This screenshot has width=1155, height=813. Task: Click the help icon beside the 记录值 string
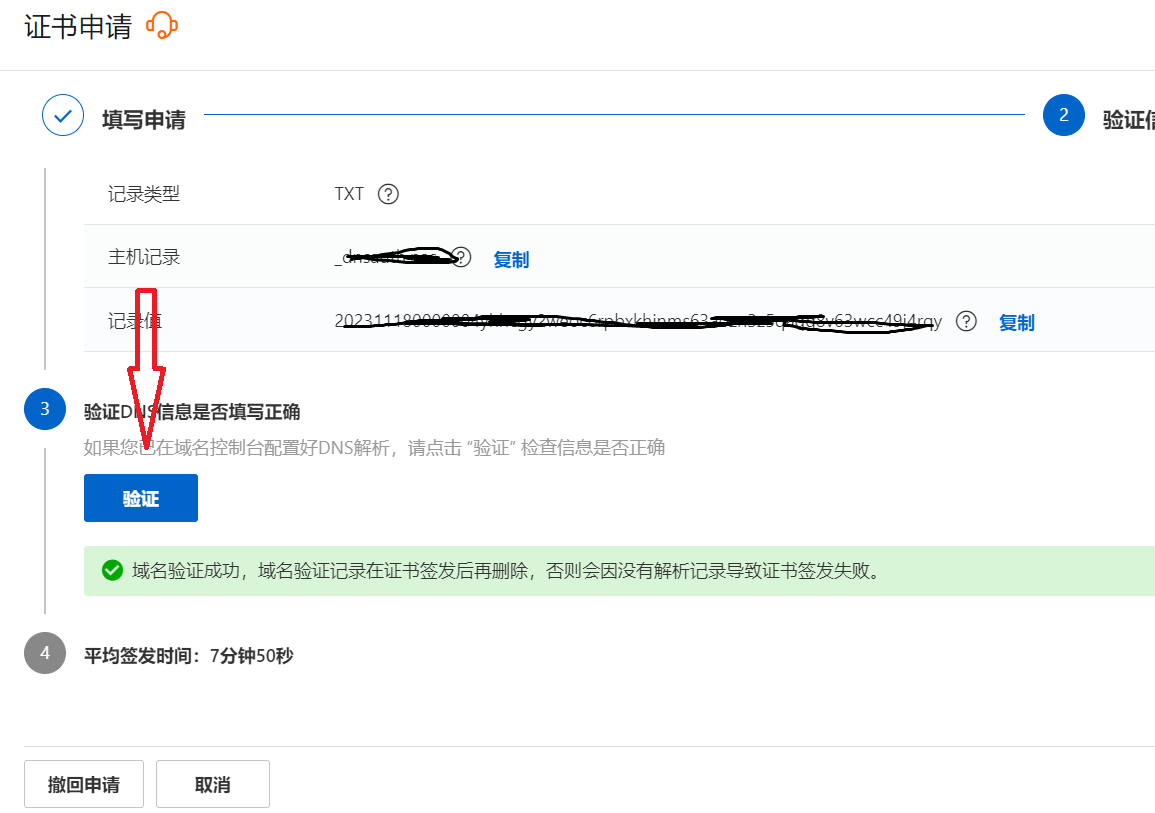965,321
